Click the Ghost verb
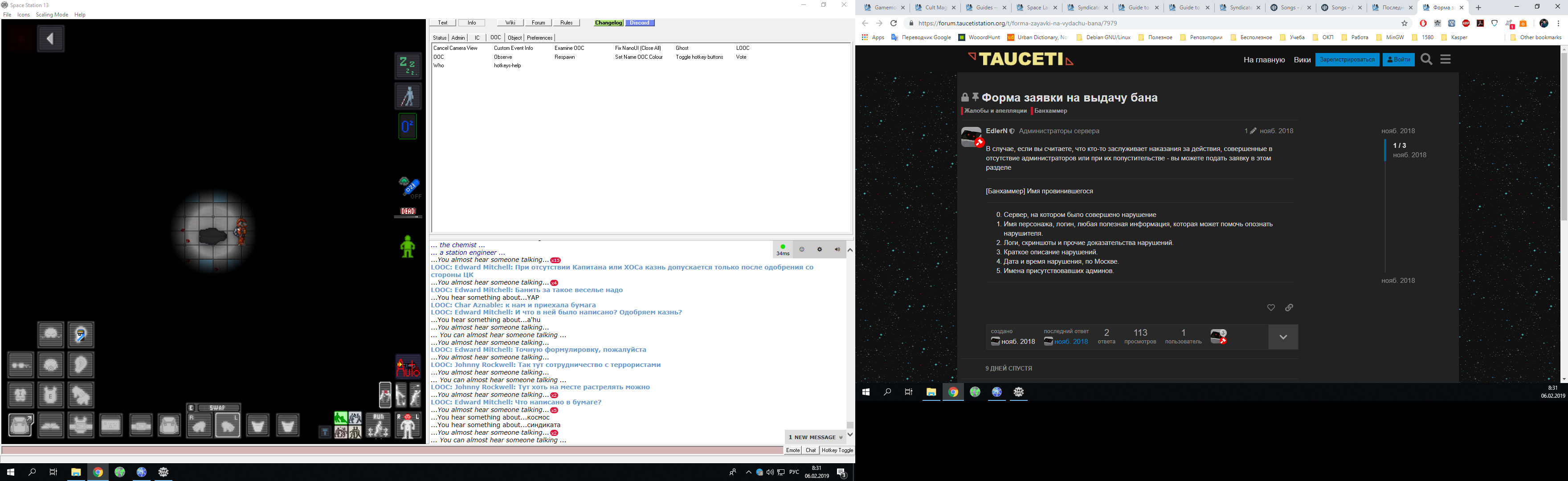The width and height of the screenshot is (1568, 481). 682,48
